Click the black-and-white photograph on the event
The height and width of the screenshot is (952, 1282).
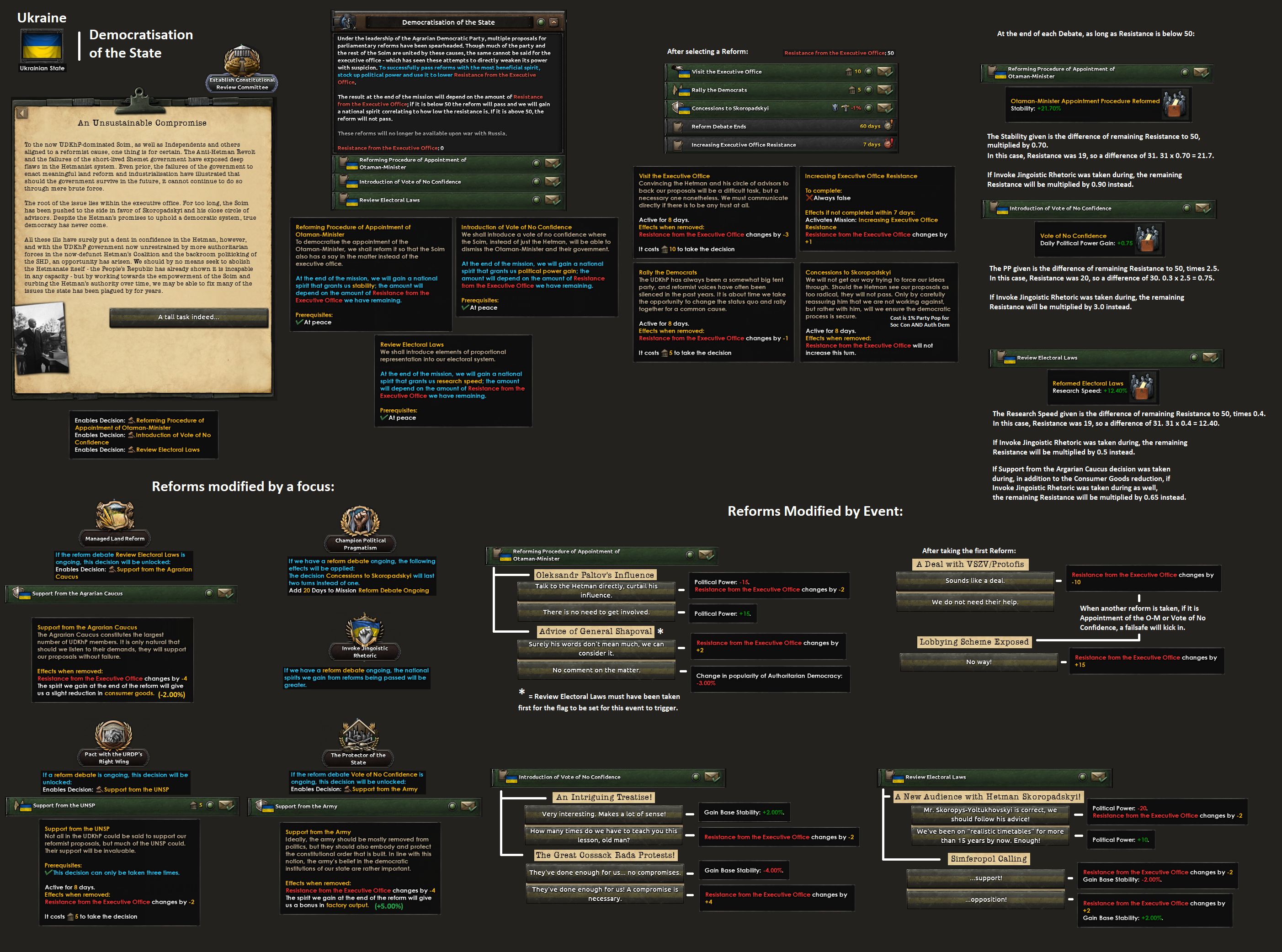(40, 340)
